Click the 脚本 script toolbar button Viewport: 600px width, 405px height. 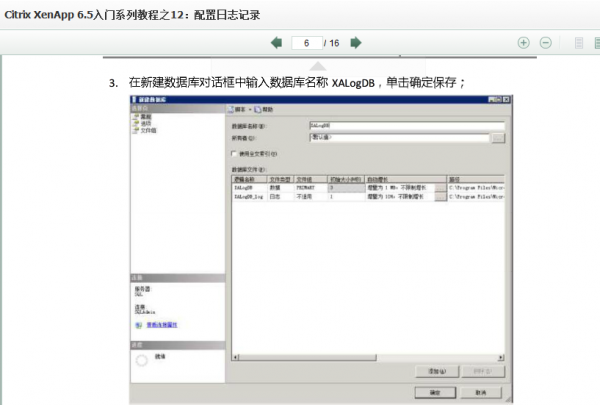tap(237, 109)
